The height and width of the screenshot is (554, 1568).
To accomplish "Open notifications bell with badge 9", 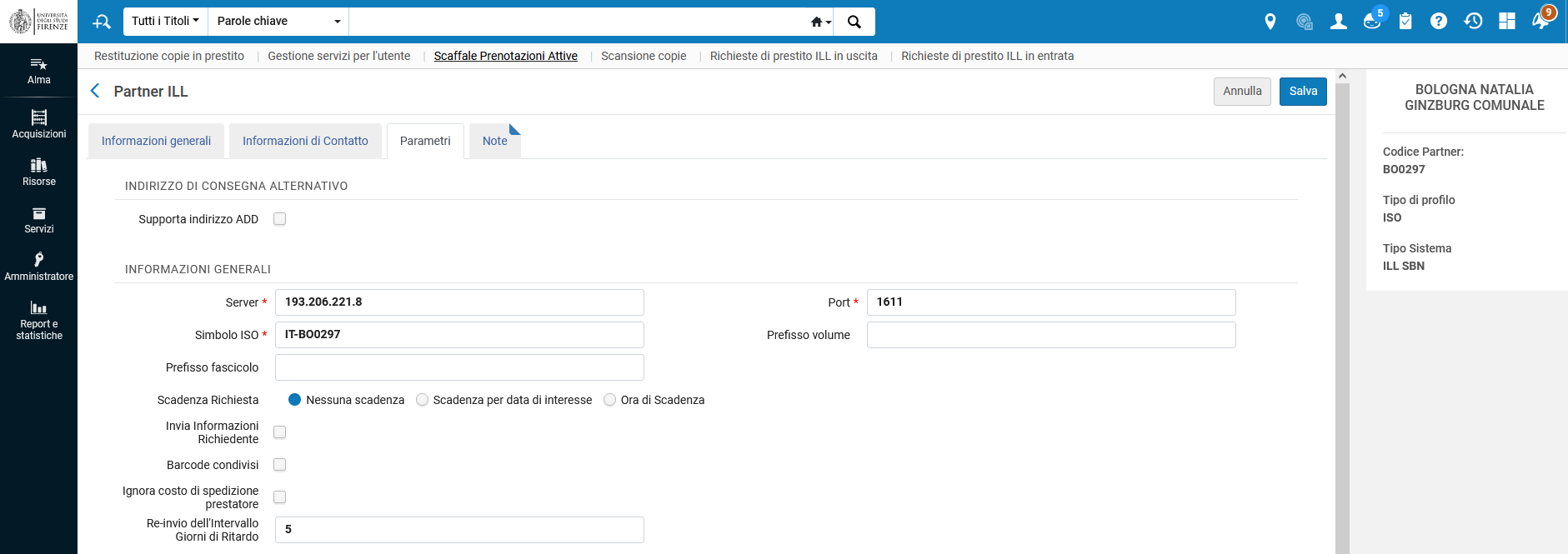I will tap(1542, 20).
